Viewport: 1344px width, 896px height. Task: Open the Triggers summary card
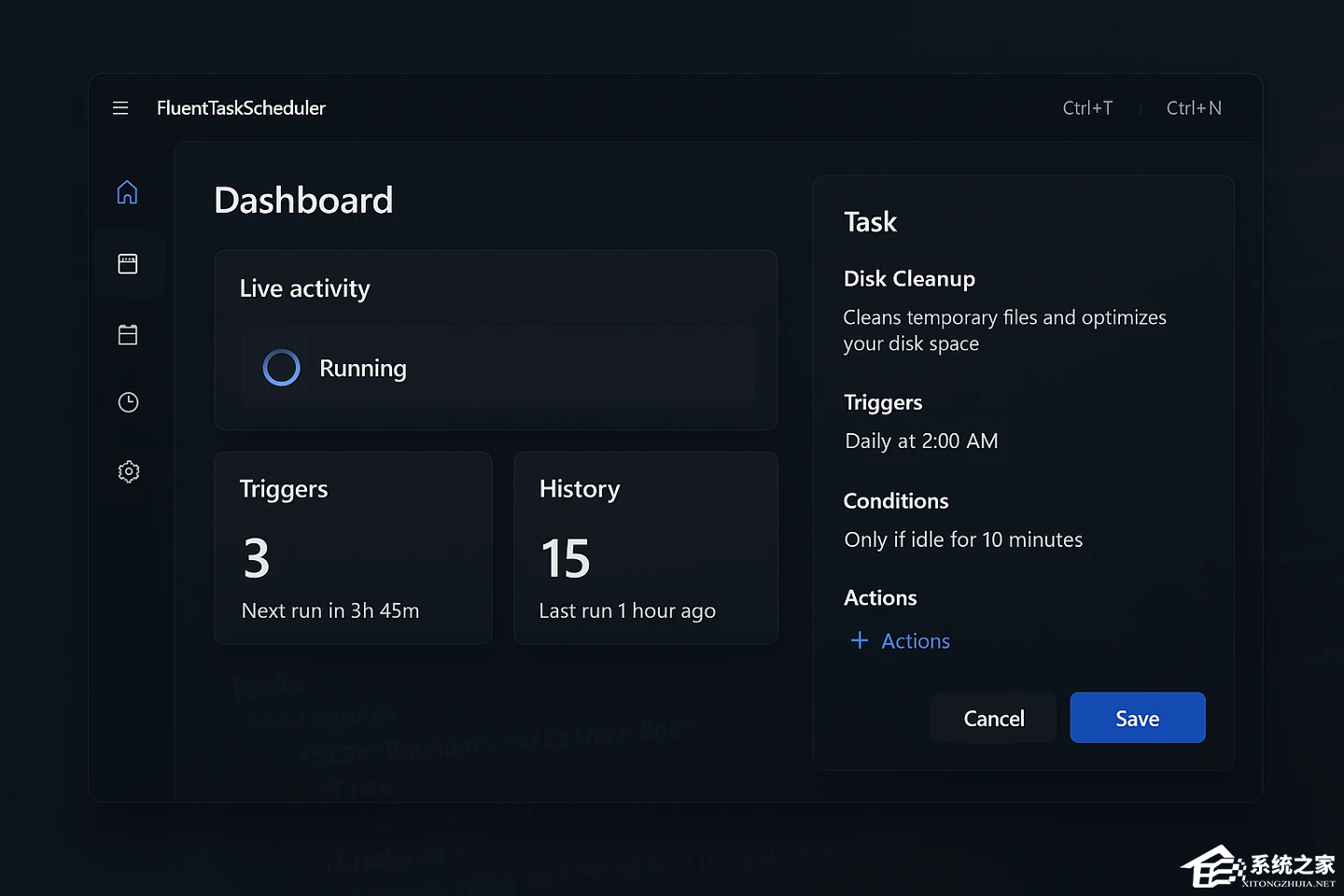pyautogui.click(x=354, y=548)
